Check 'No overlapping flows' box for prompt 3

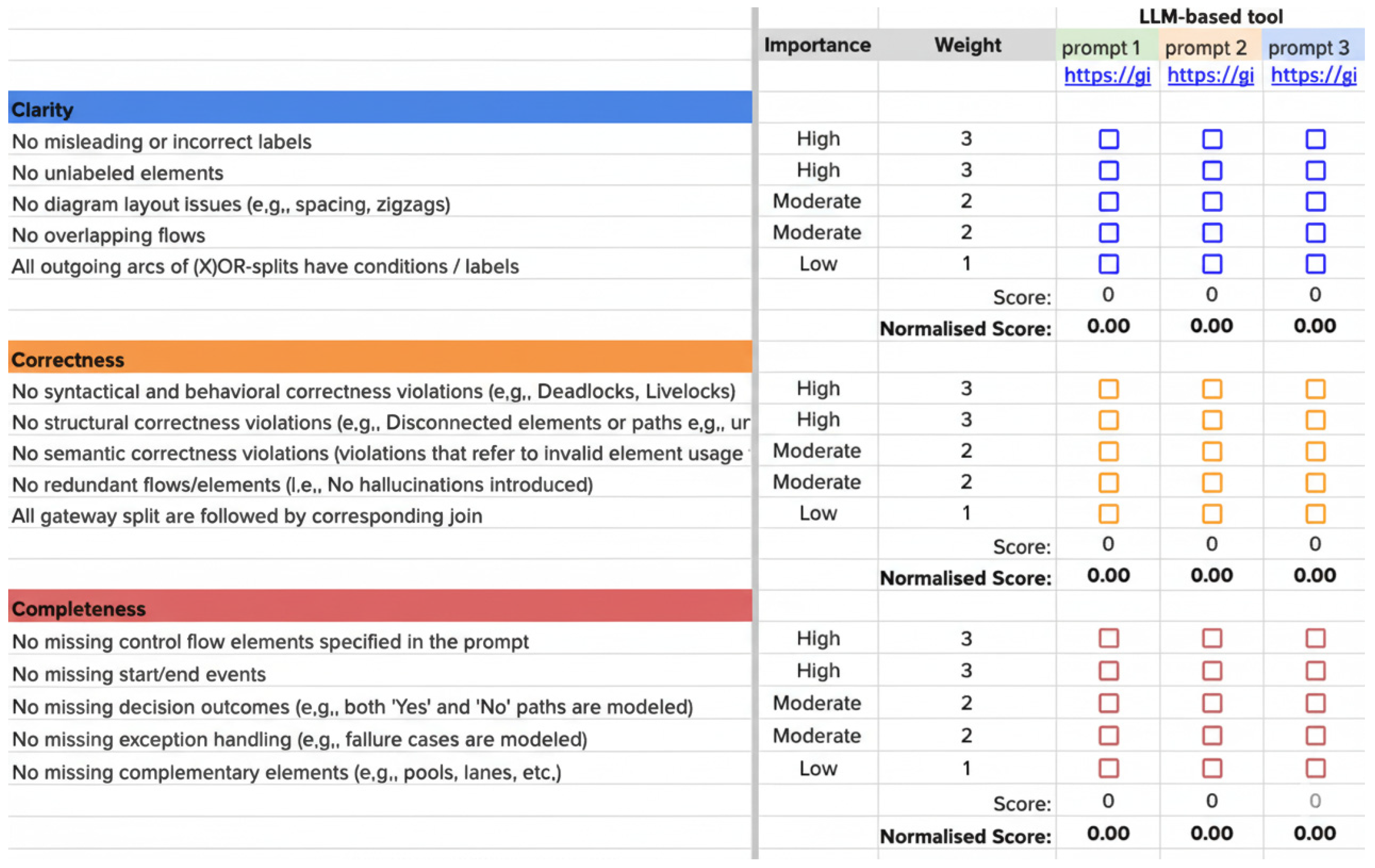(1315, 233)
